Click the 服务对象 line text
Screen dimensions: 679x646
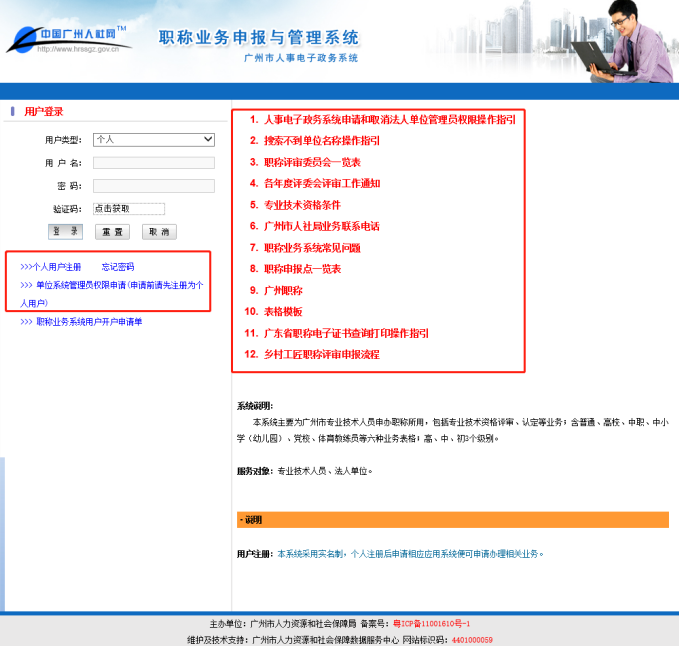point(304,471)
